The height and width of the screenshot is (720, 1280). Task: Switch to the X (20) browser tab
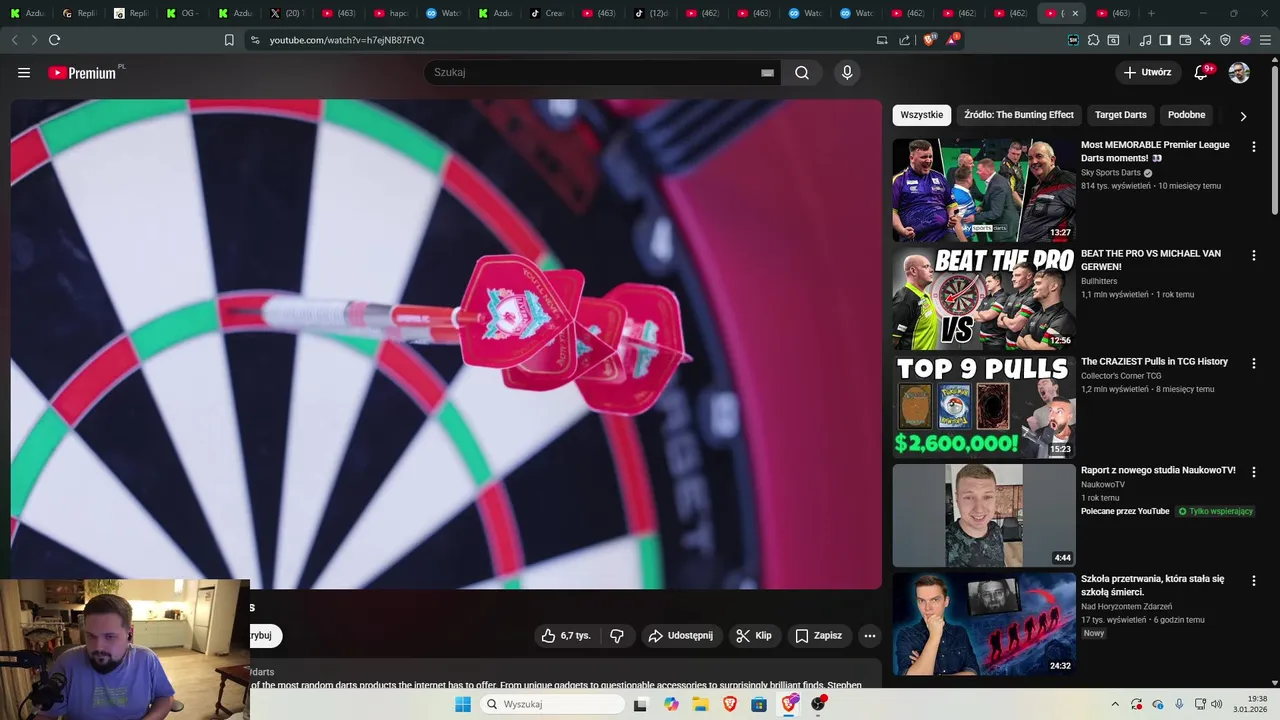[x=287, y=13]
